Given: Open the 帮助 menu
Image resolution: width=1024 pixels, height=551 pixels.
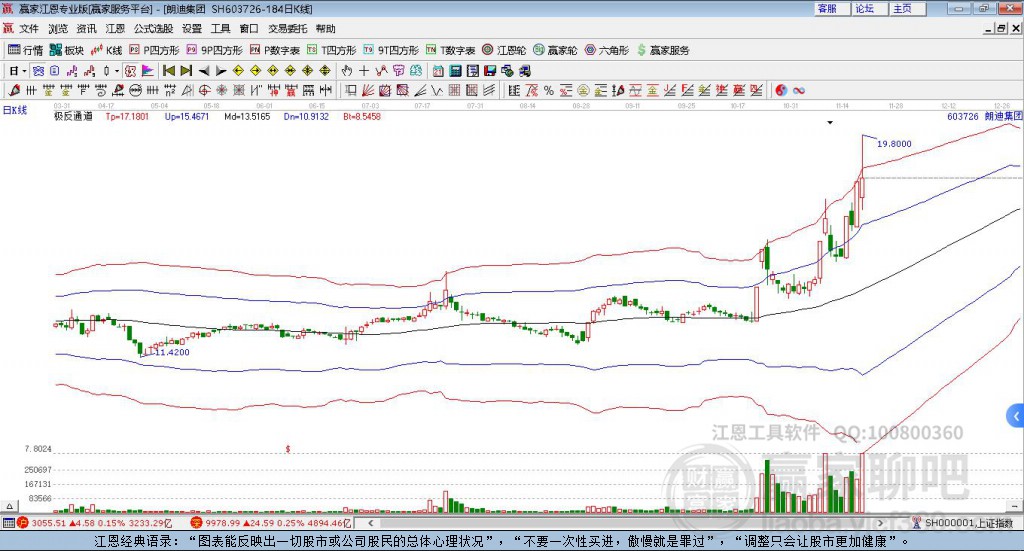Looking at the screenshot, I should 325,29.
